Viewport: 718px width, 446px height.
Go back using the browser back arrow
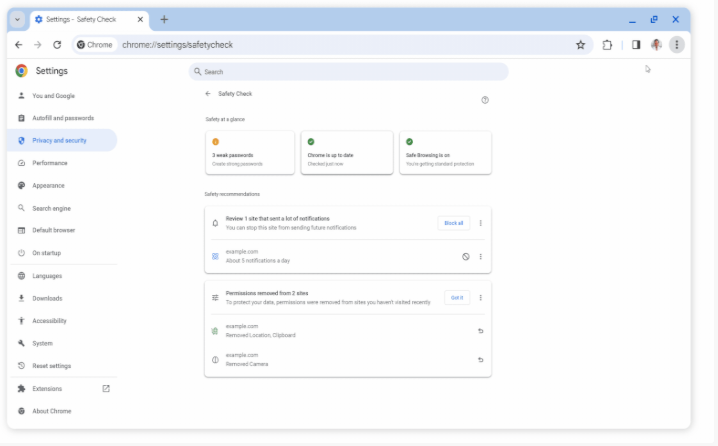[x=19, y=45]
